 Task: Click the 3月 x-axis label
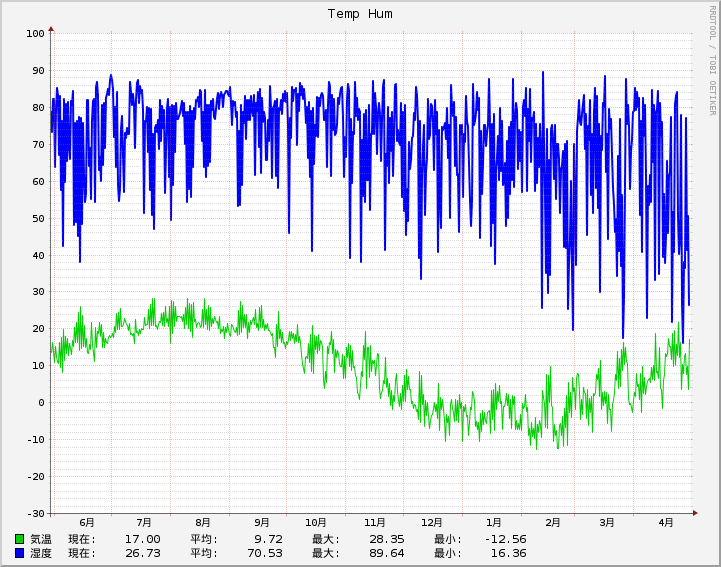coord(607,523)
